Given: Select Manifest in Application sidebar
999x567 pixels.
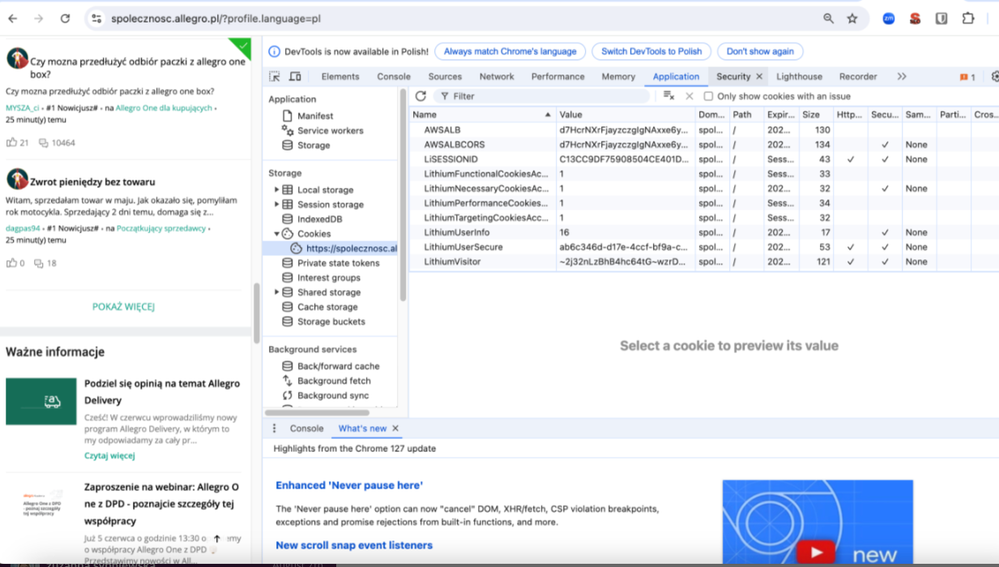Looking at the screenshot, I should click(315, 115).
